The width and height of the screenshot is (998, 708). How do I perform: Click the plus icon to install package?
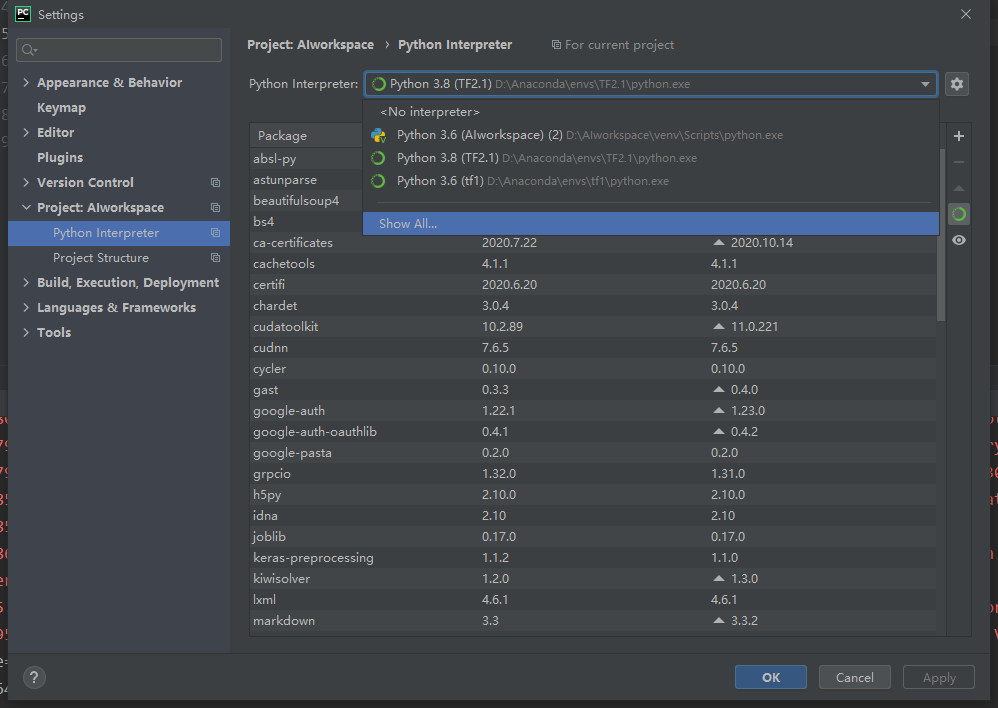959,136
